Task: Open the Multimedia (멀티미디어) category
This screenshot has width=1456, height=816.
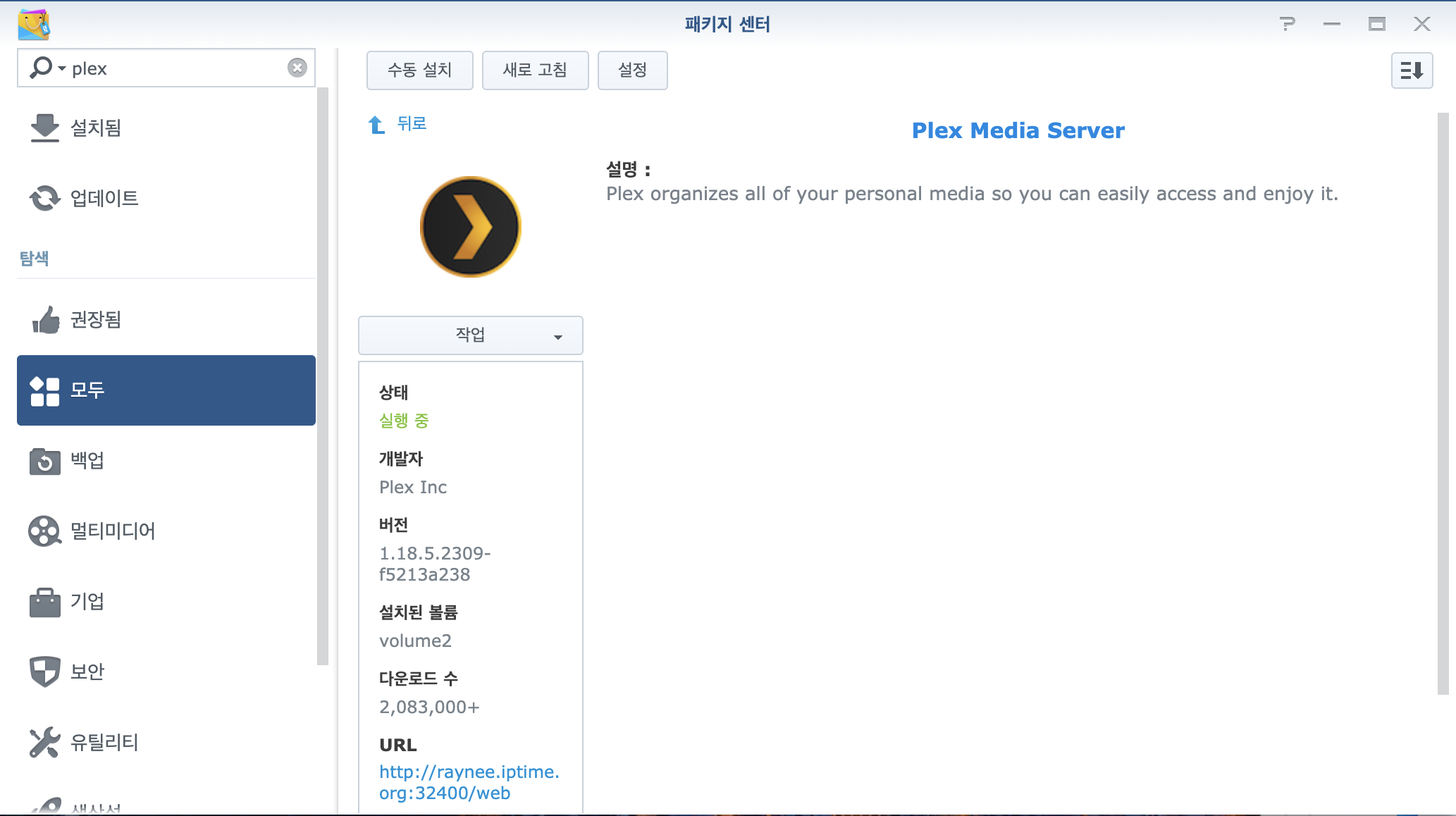Action: 113,531
